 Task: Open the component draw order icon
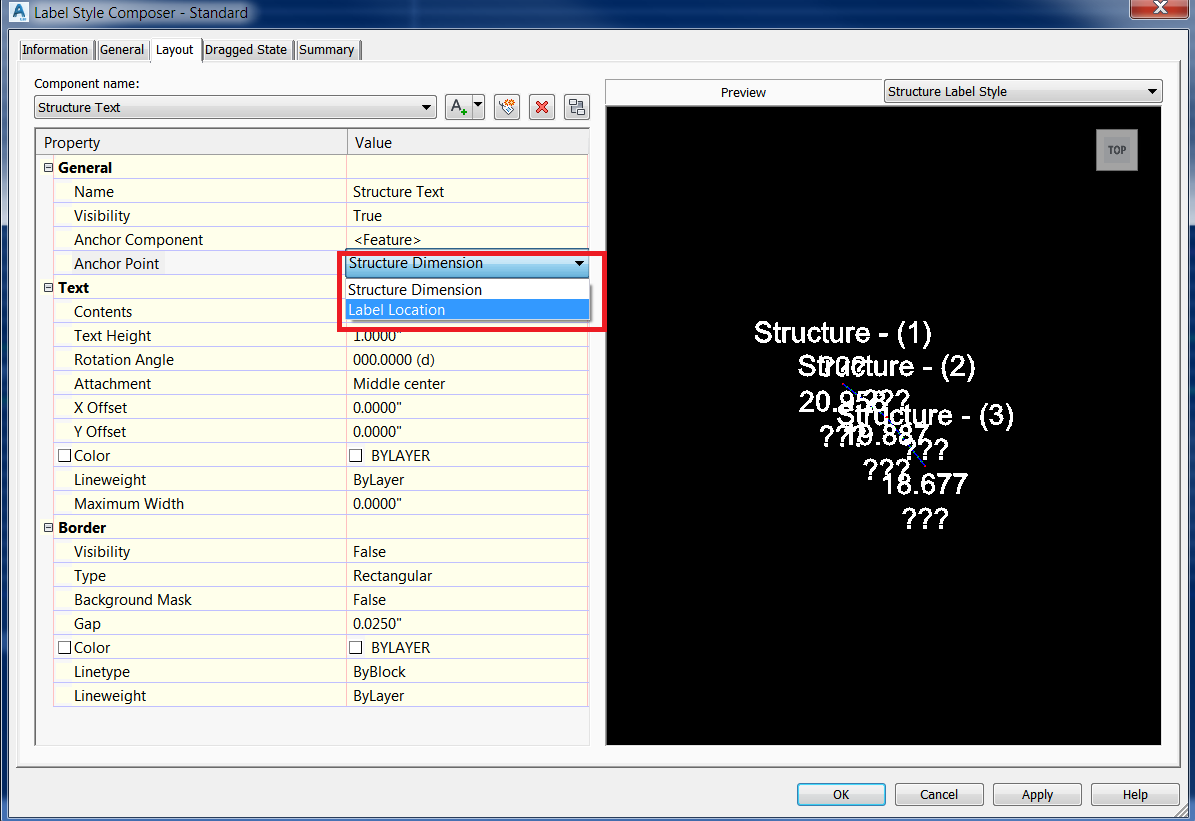pyautogui.click(x=577, y=107)
